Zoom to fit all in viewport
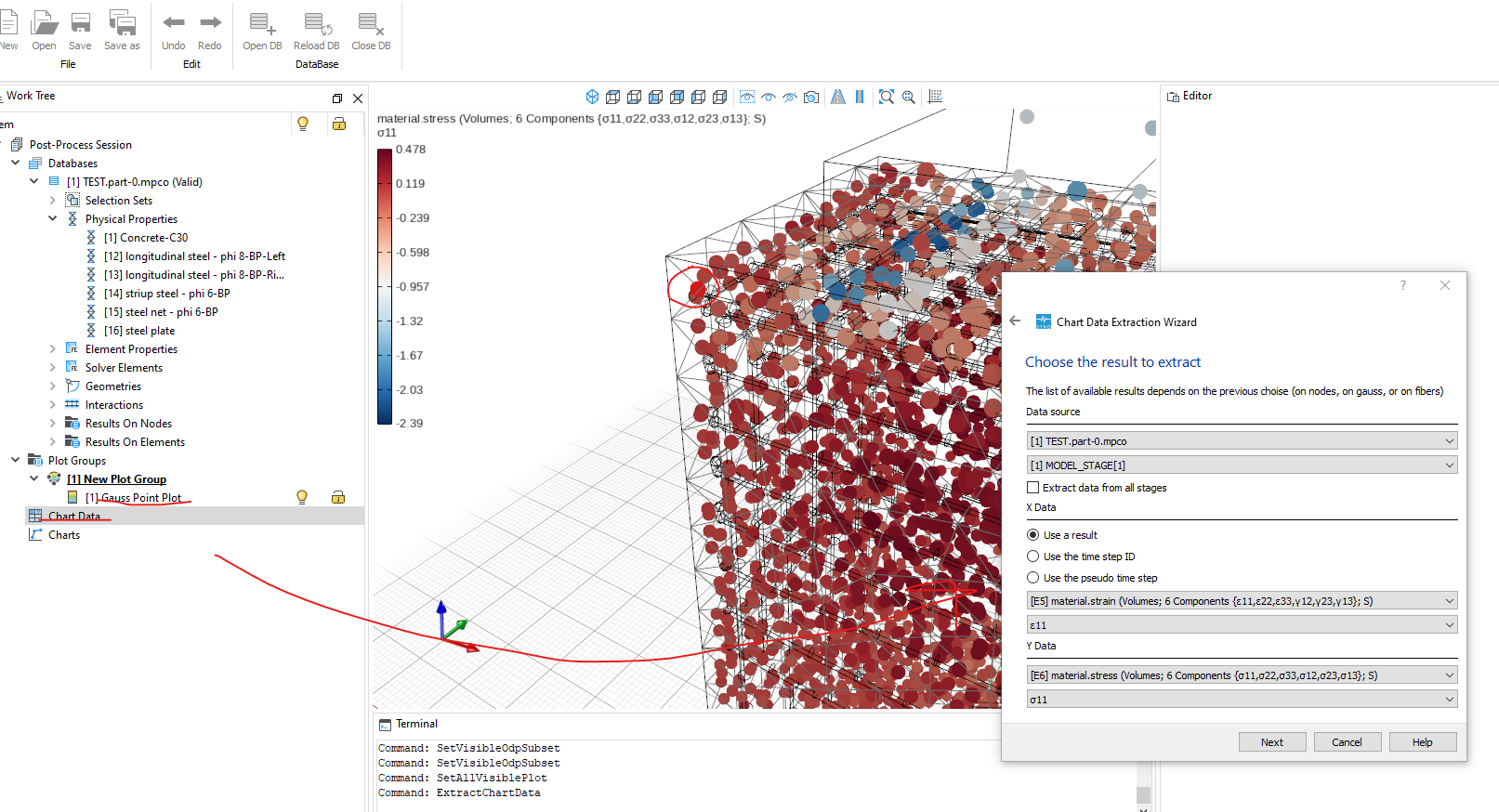This screenshot has height=812, width=1499. 887,97
